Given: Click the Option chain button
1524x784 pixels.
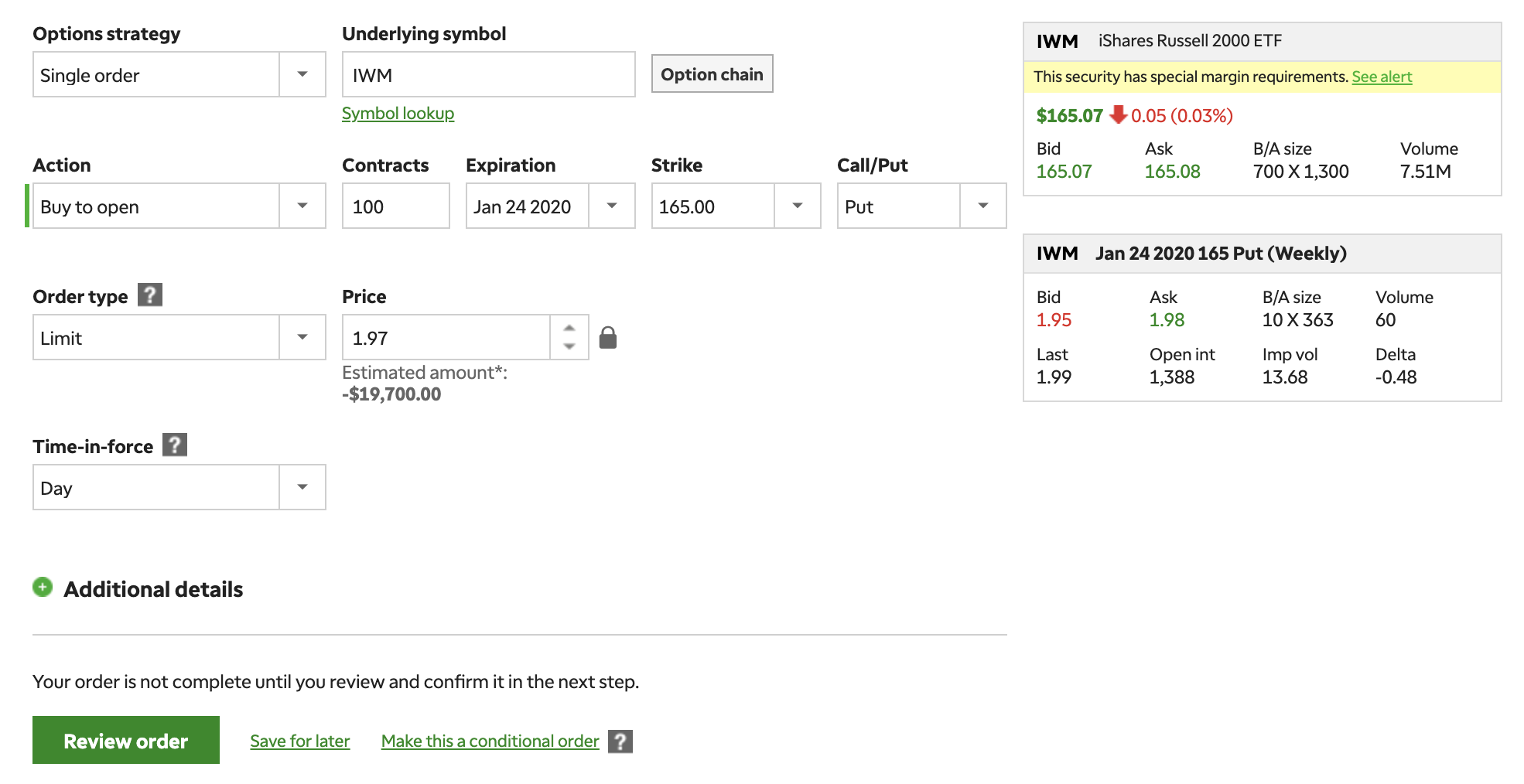Looking at the screenshot, I should click(x=712, y=74).
